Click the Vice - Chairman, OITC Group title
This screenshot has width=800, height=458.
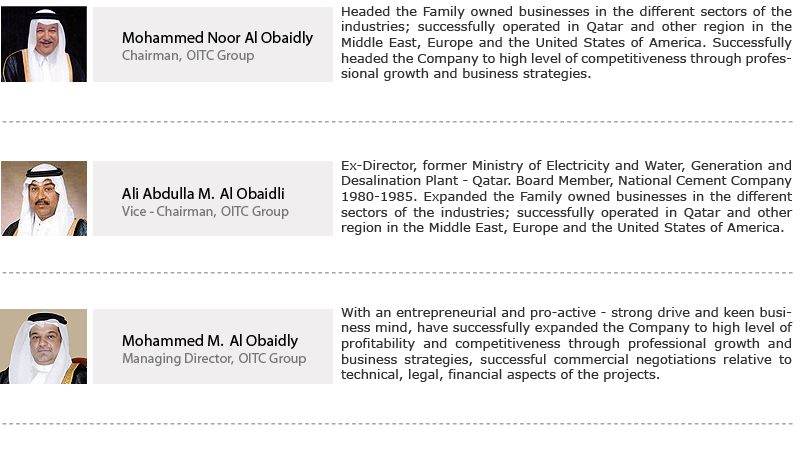tap(205, 211)
